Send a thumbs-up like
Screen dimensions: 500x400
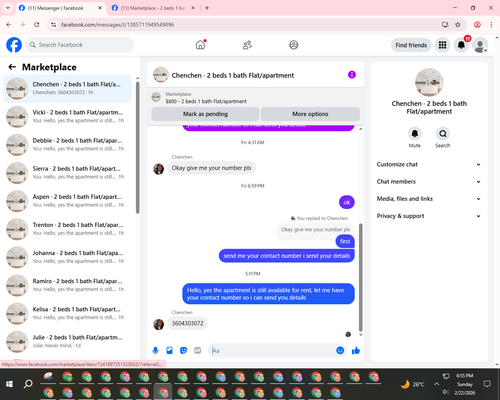(356, 350)
